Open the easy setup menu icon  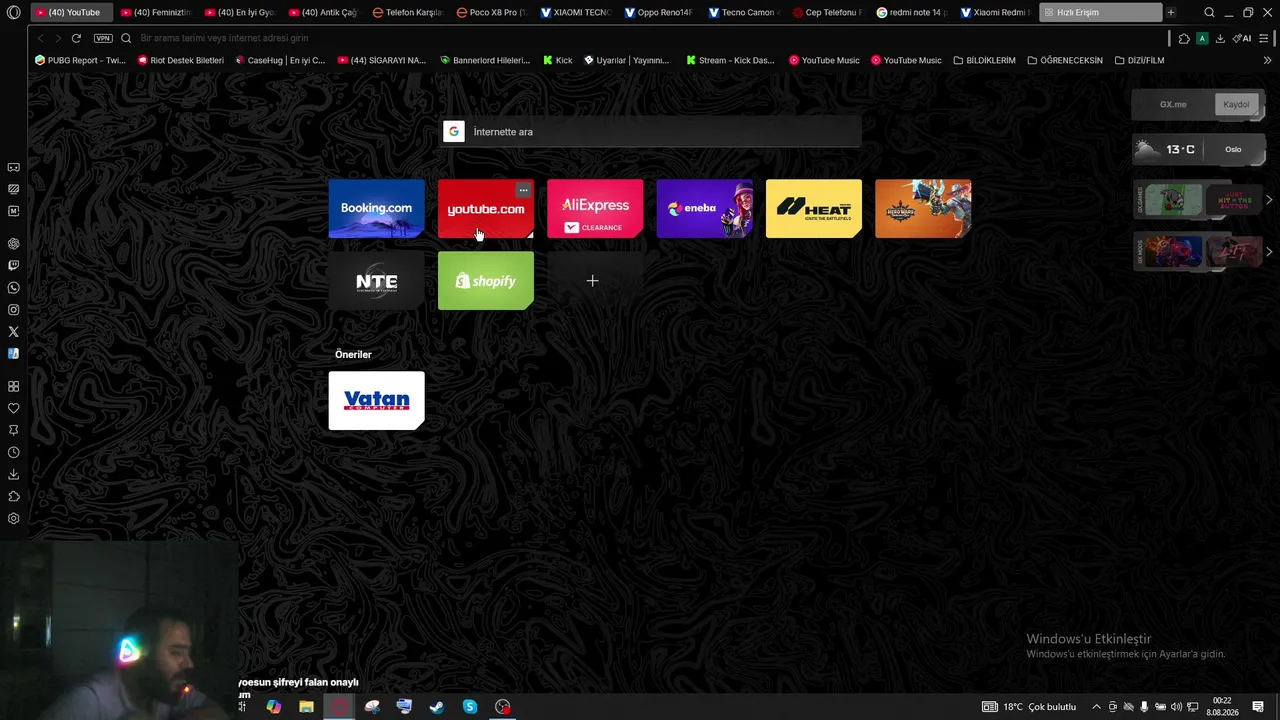pos(1264,38)
